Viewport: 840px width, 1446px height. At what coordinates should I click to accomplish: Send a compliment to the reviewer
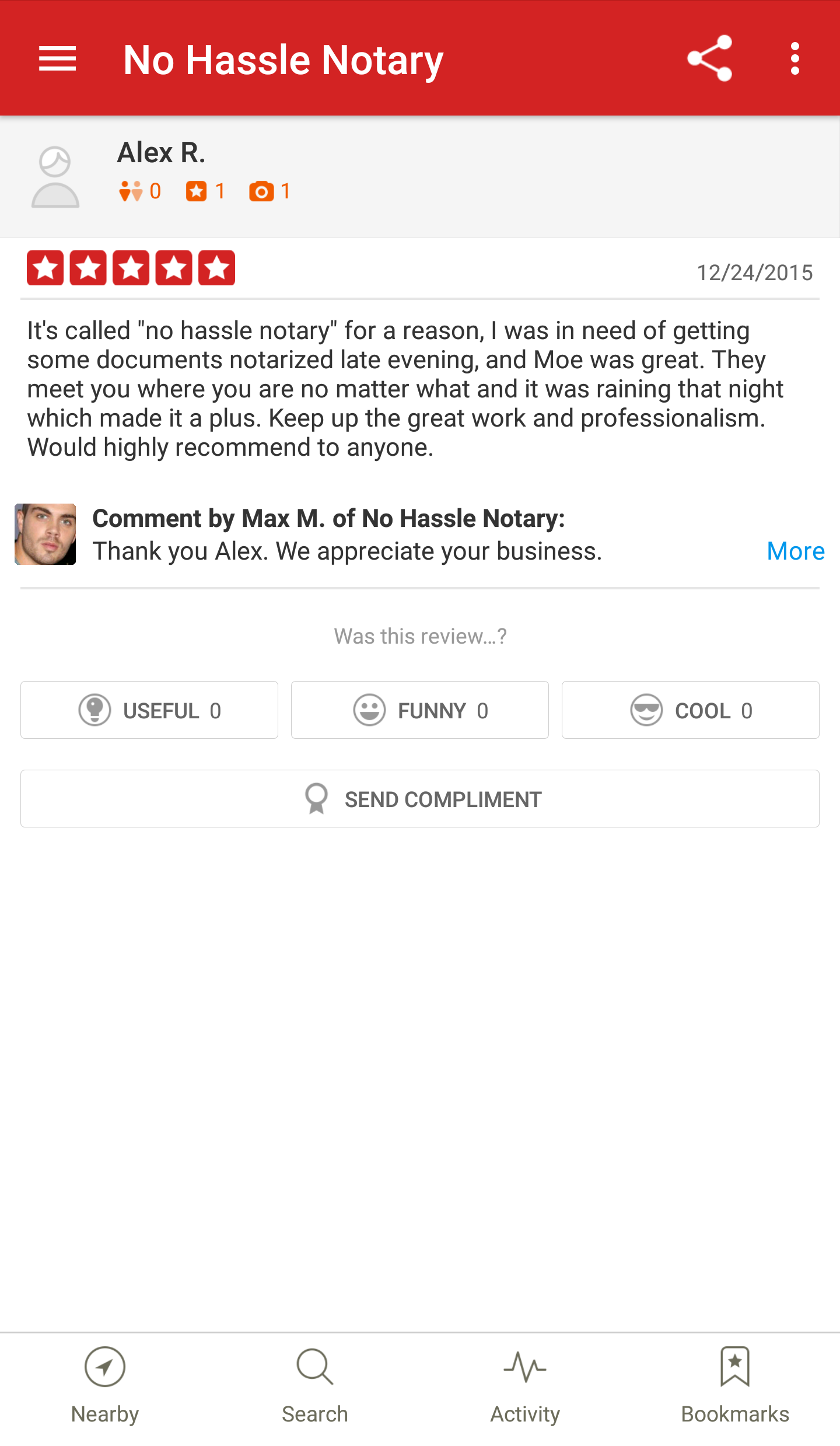[420, 799]
